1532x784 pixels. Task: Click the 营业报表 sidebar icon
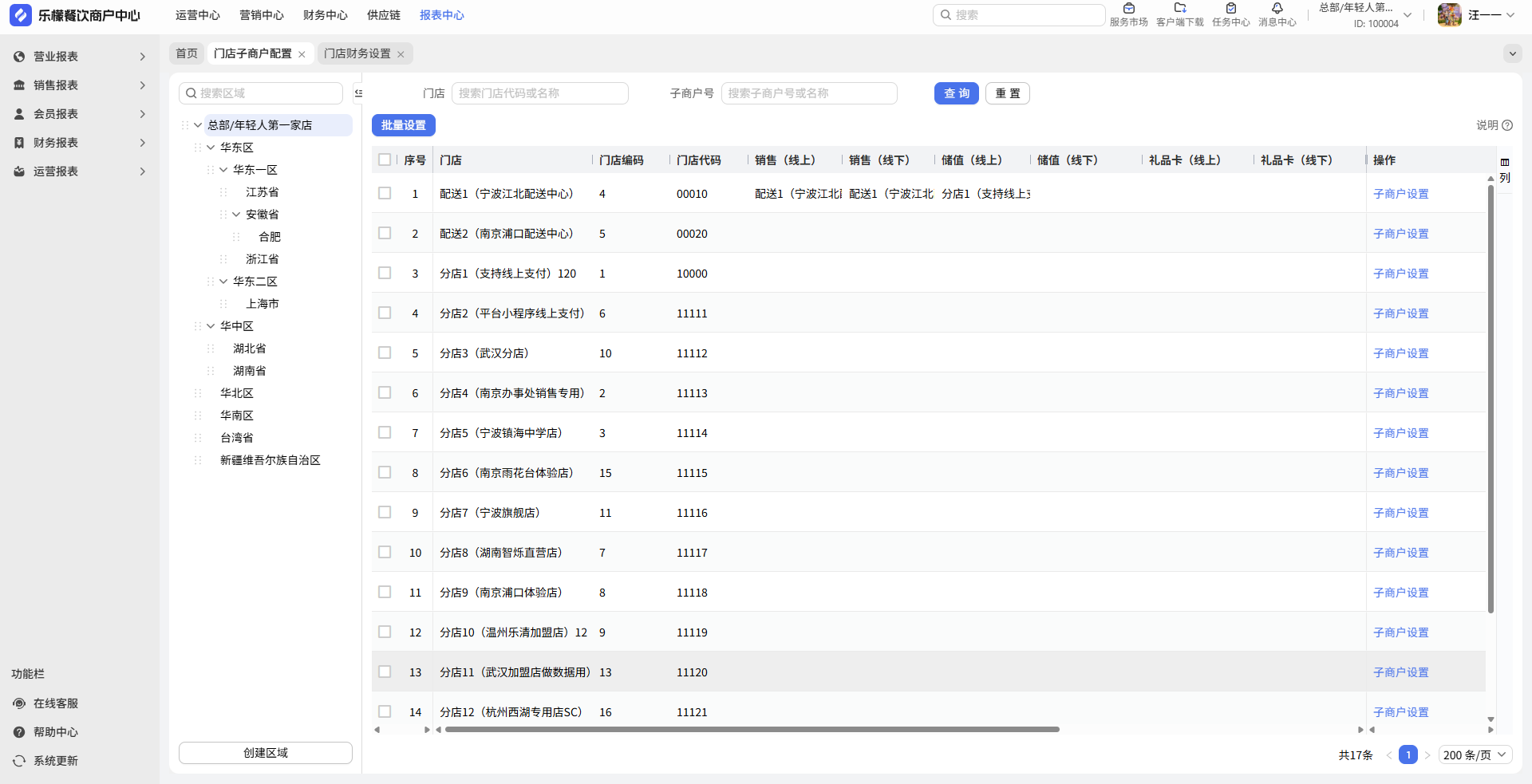(x=19, y=57)
